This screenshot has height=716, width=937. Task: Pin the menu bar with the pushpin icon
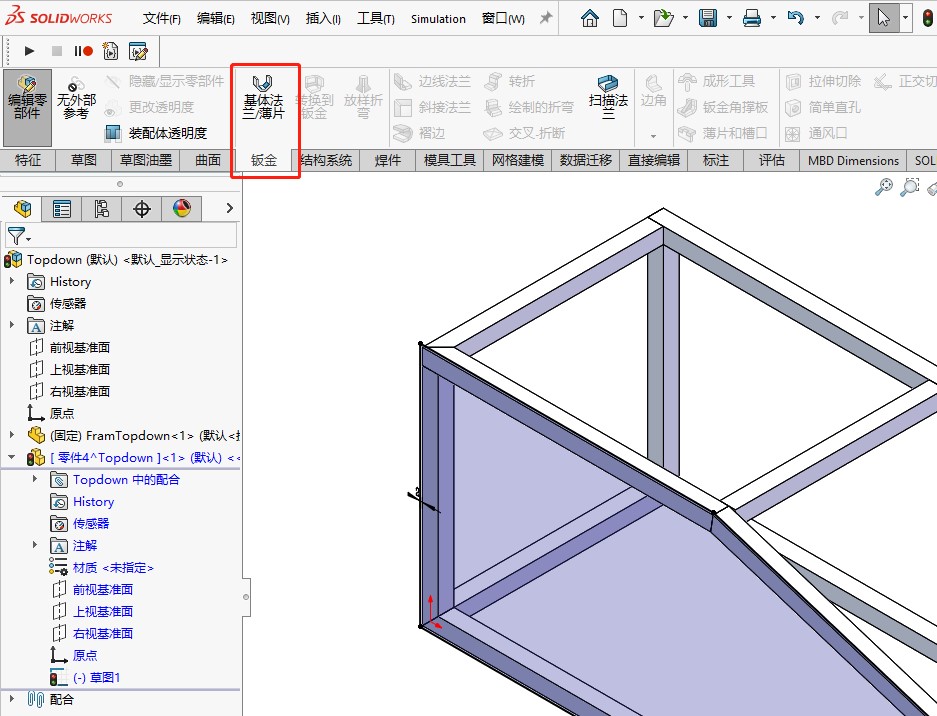click(x=546, y=18)
